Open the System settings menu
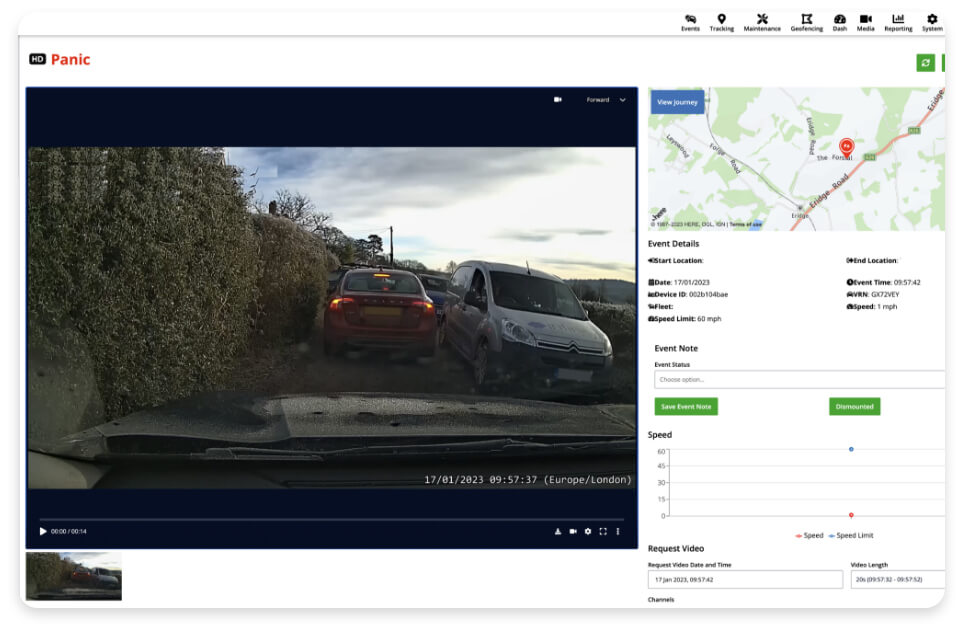This screenshot has height=632, width=964. click(x=932, y=23)
